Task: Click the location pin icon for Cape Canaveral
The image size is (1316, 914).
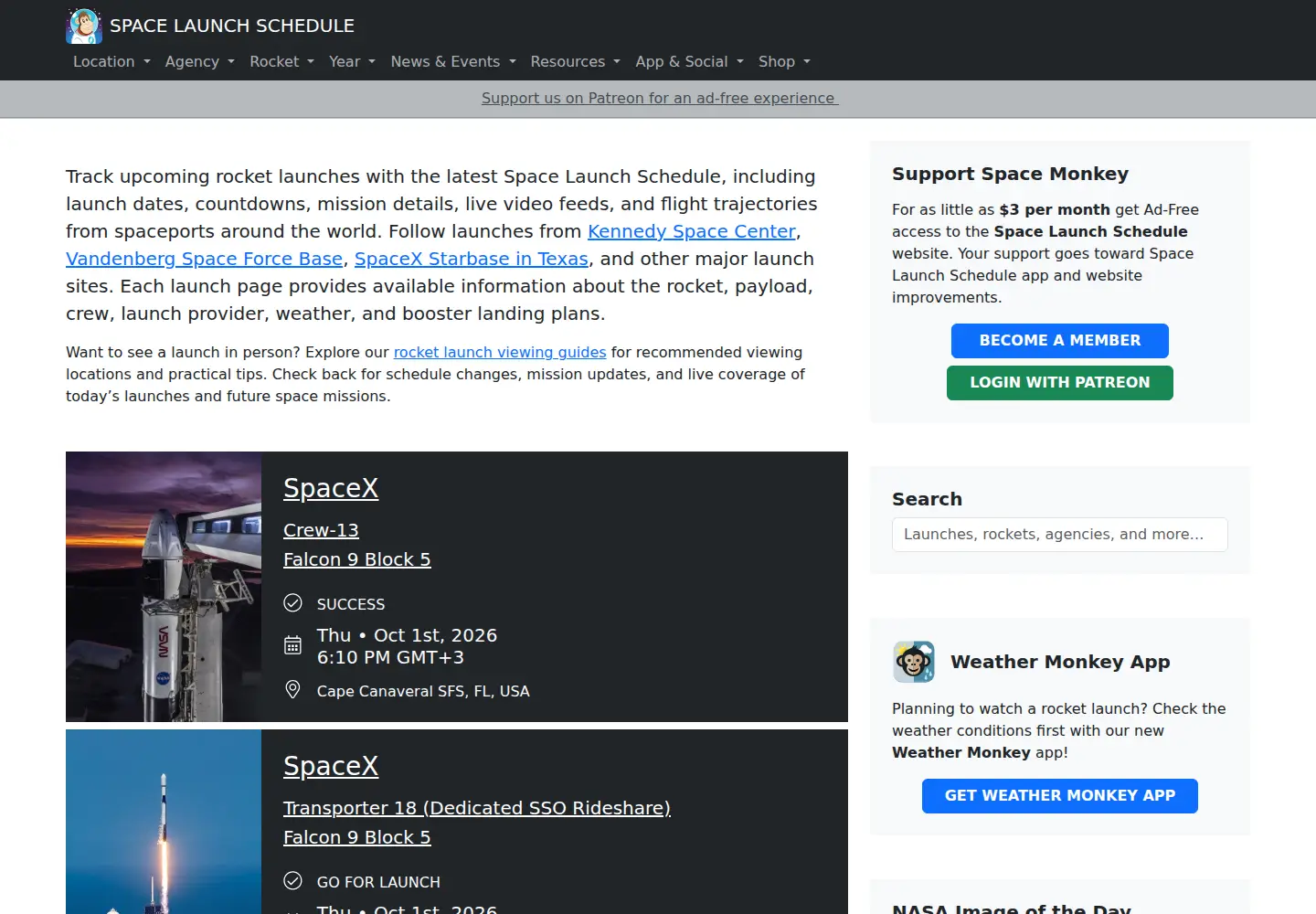Action: (292, 690)
